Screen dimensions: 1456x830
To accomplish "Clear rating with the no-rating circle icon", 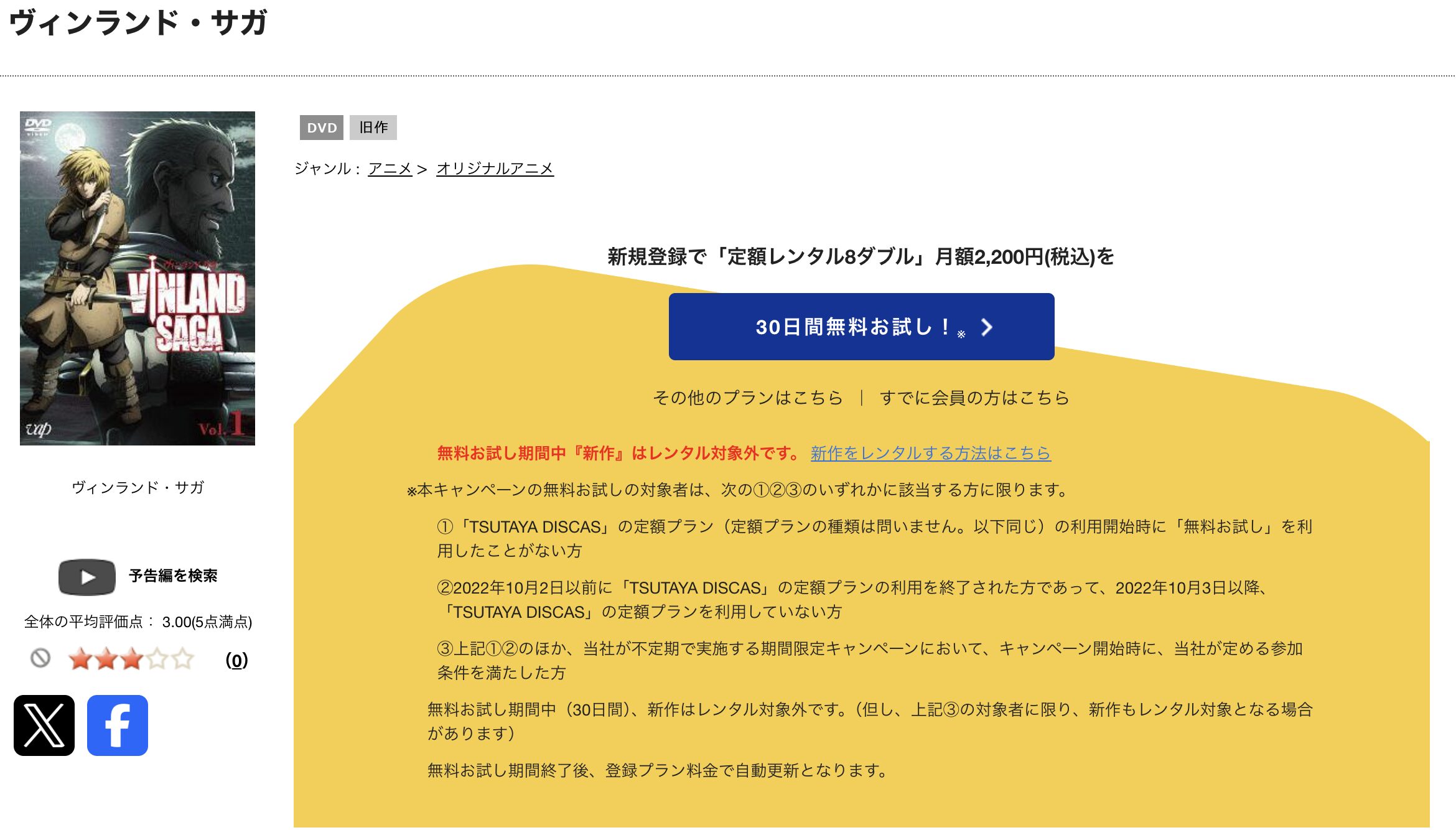I will [x=40, y=658].
